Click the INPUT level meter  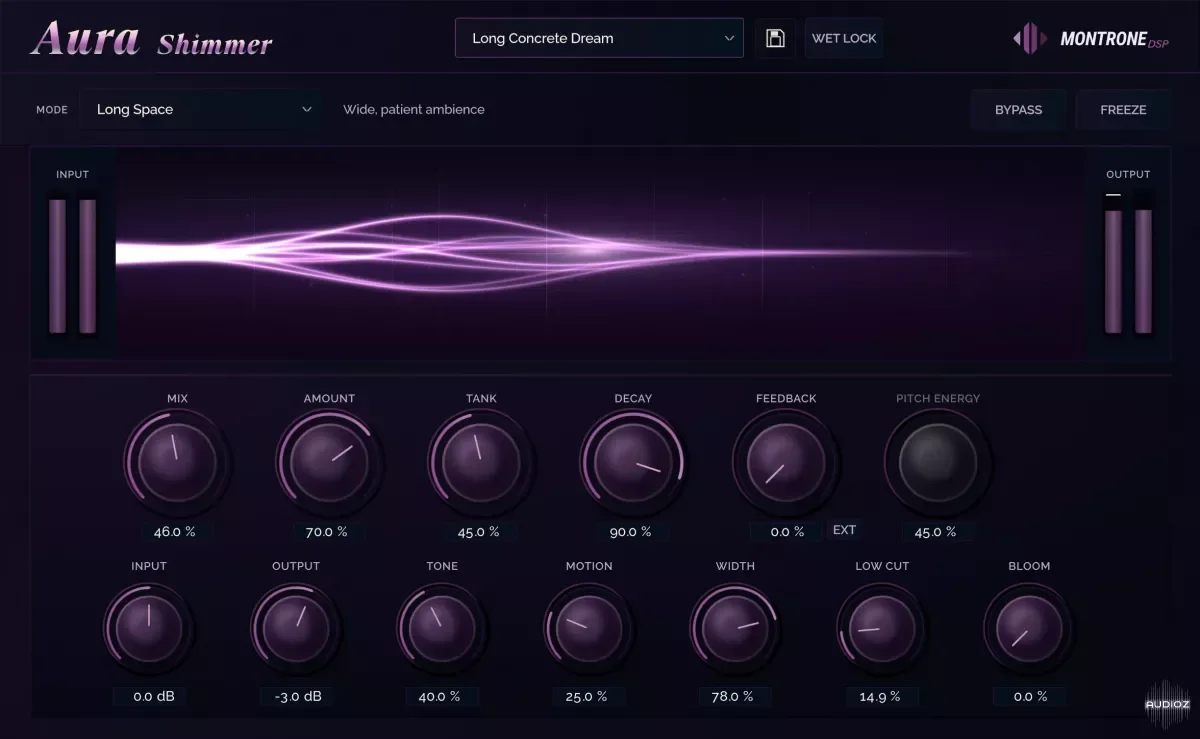click(x=72, y=266)
